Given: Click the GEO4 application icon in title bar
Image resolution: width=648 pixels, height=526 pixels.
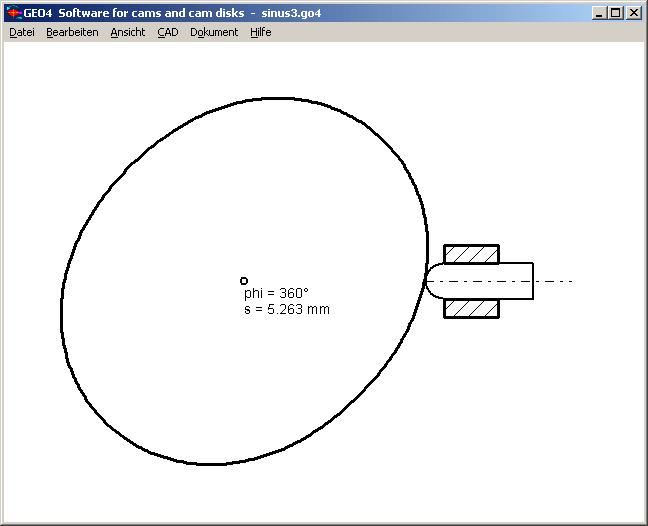Looking at the screenshot, I should [x=14, y=13].
